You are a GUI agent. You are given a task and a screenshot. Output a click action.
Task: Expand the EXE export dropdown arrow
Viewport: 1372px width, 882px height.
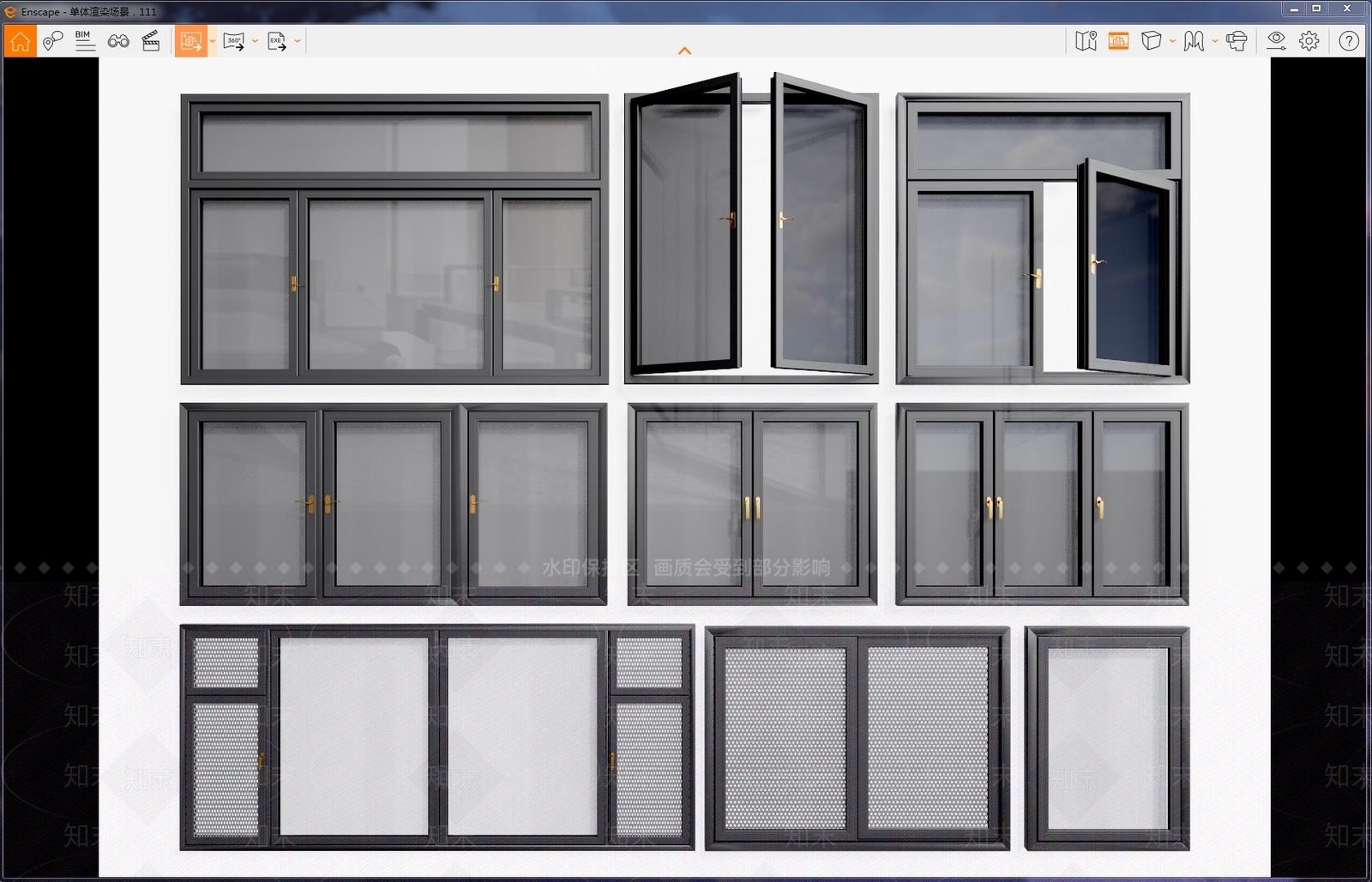298,41
